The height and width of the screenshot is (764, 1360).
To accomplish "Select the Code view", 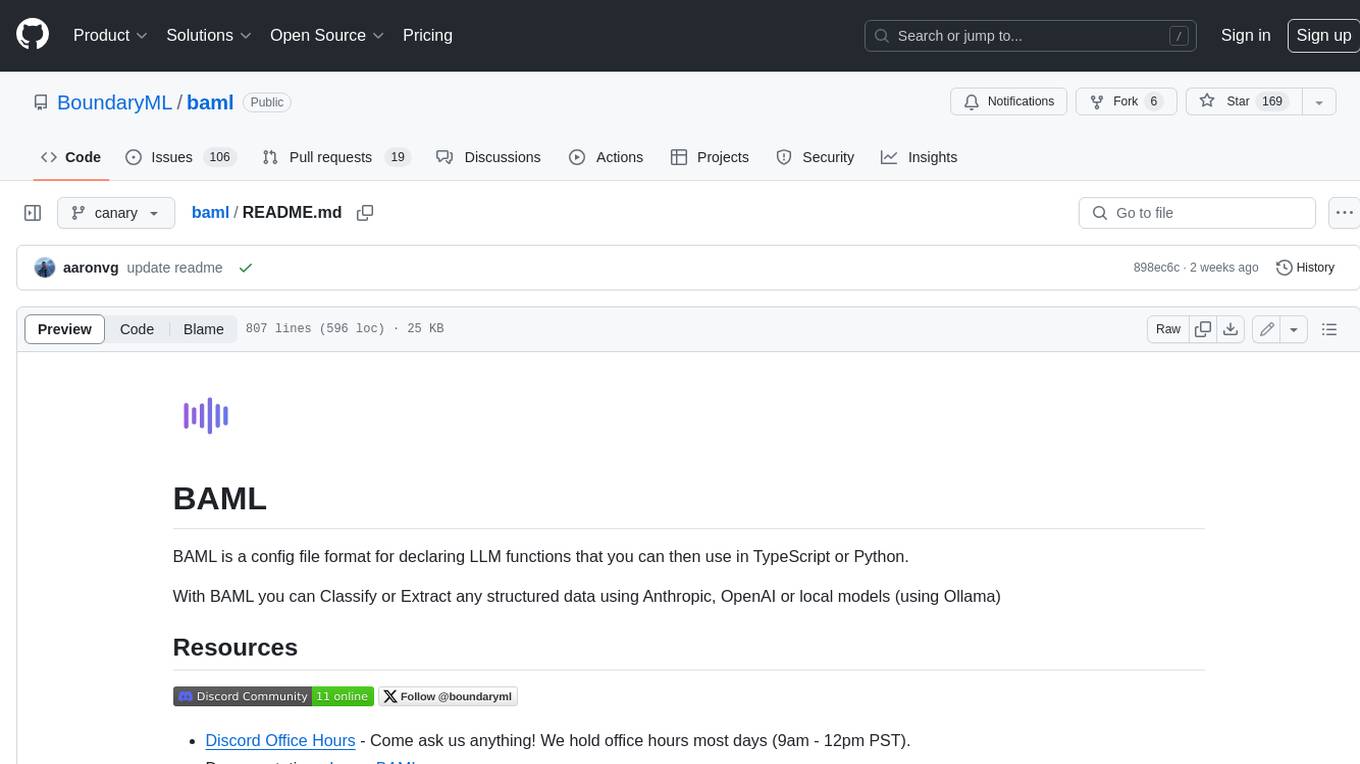I will (x=137, y=329).
